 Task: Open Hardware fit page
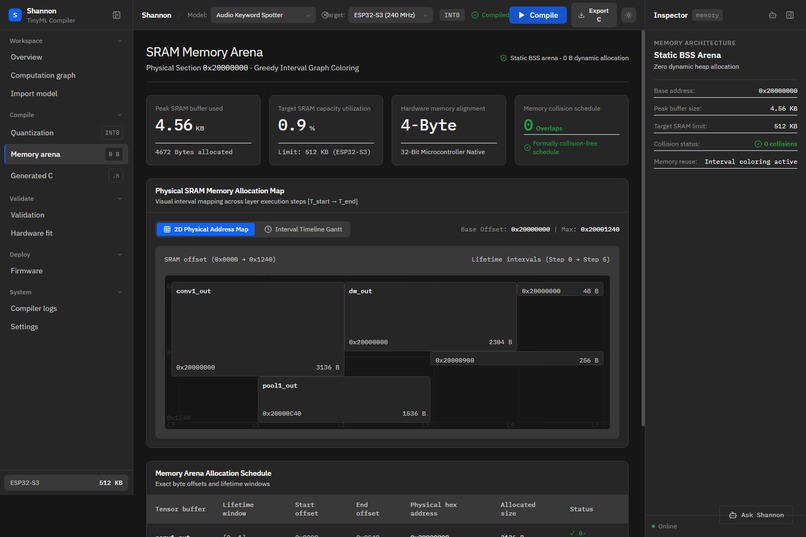(x=66, y=233)
